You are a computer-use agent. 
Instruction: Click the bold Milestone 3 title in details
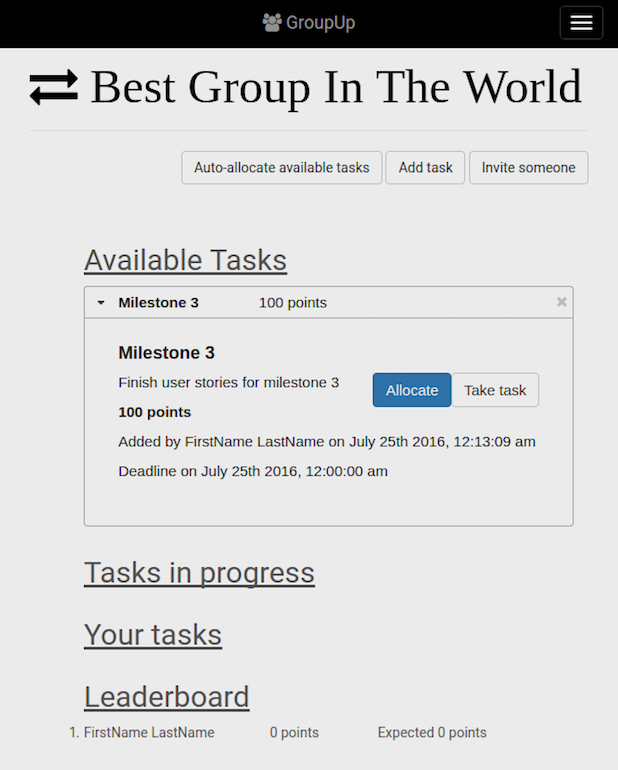coord(167,353)
